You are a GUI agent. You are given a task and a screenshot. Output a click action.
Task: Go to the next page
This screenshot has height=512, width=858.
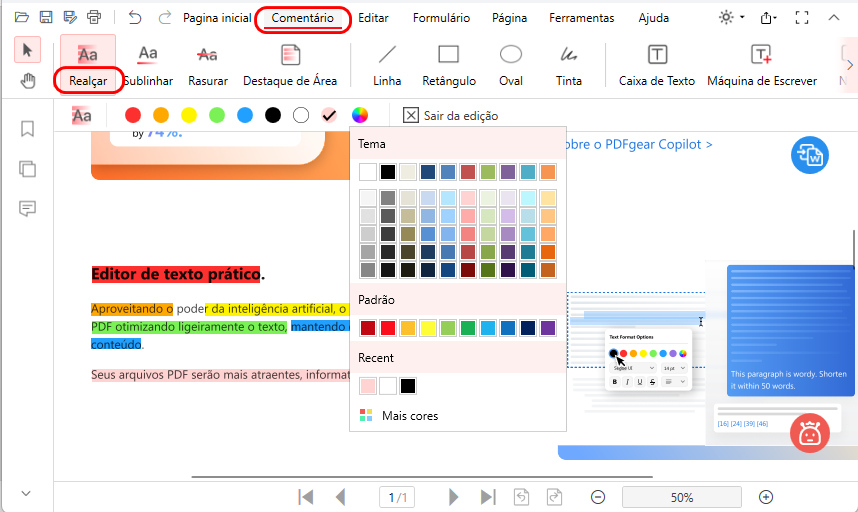click(453, 497)
